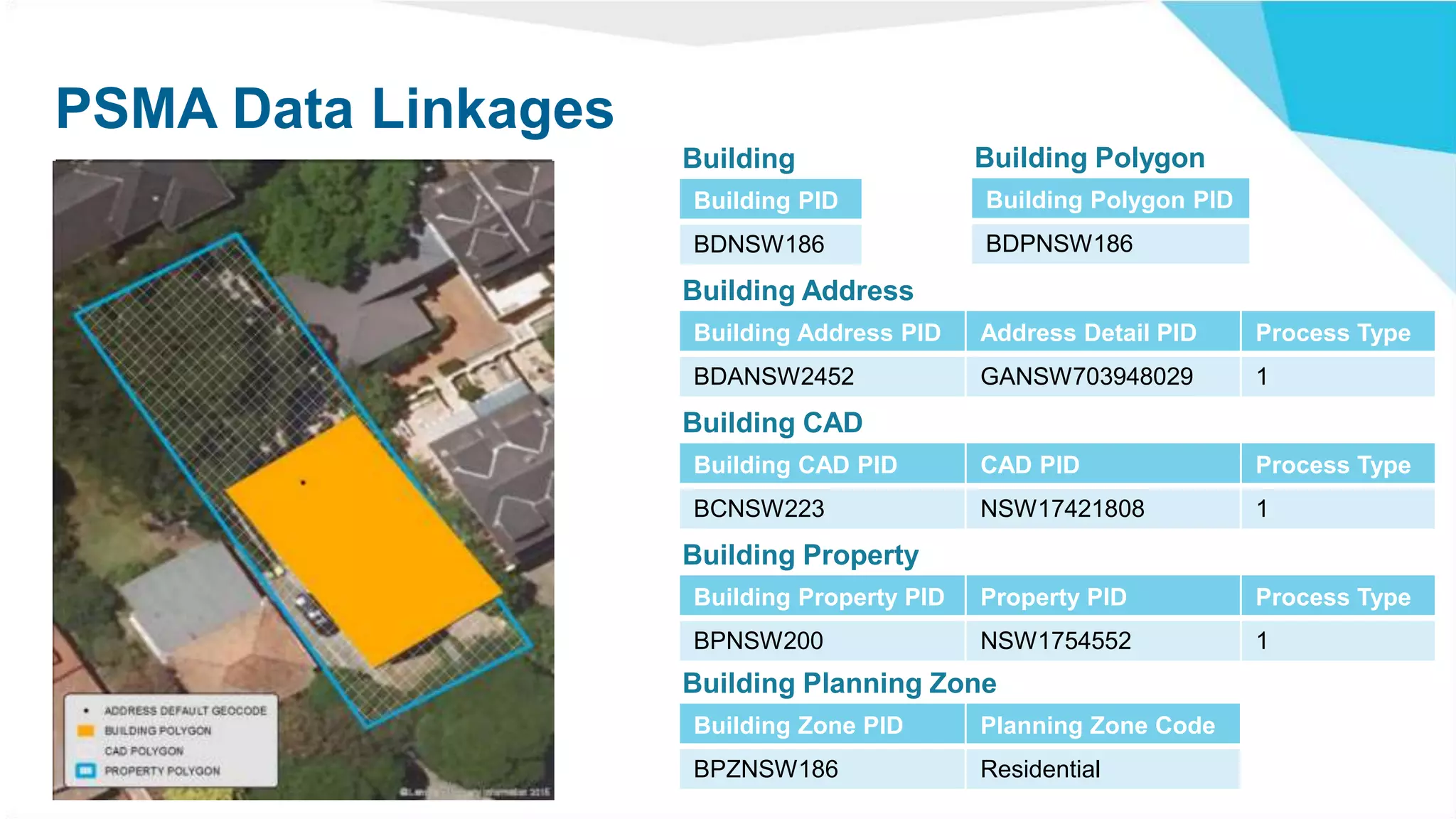Click the blue Property Polygon legend icon
Image resolution: width=1456 pixels, height=819 pixels.
tap(86, 771)
